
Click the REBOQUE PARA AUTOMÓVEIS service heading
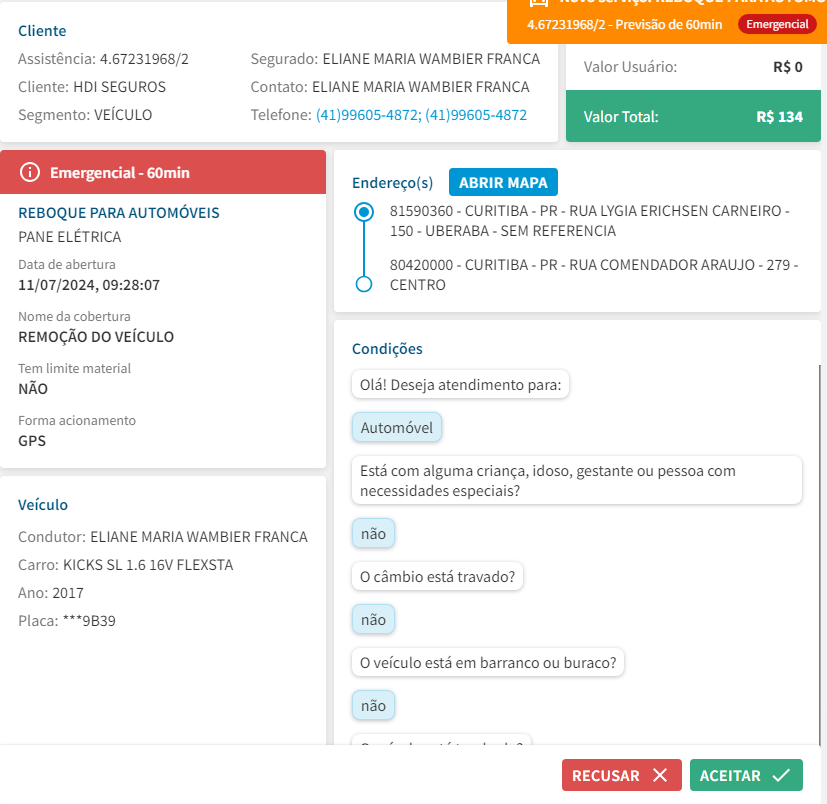(119, 213)
